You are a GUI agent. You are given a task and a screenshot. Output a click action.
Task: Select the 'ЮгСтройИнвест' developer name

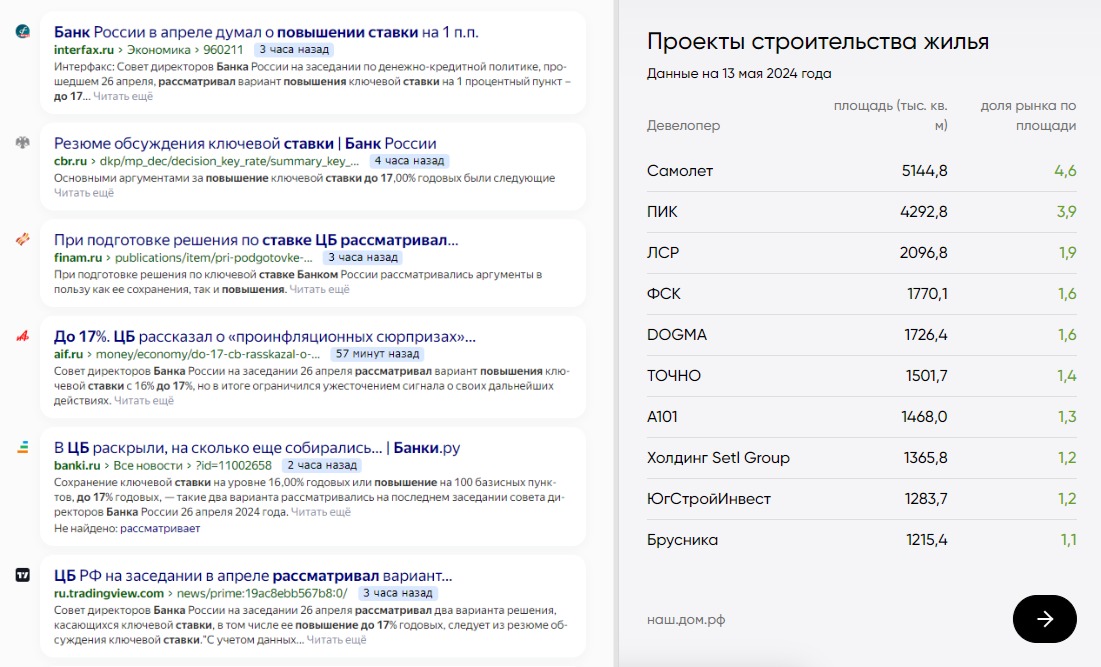pyautogui.click(x=708, y=499)
